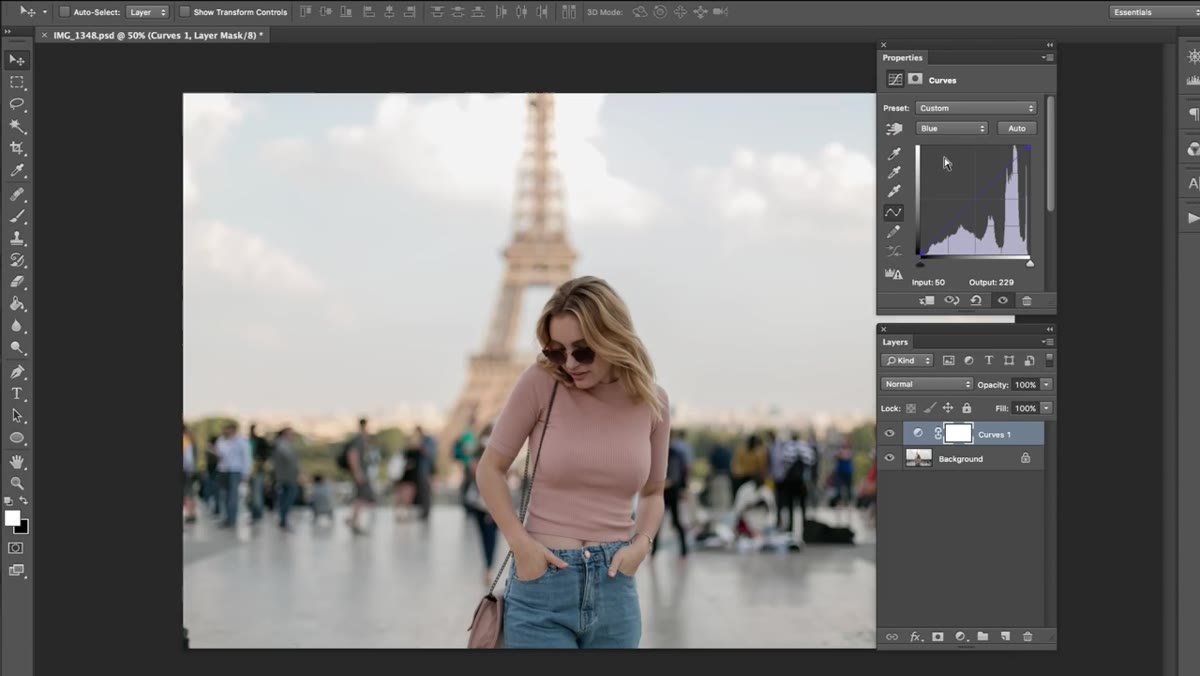Open the Essentials workspace switcher
This screenshot has height=676, width=1200.
(1154, 12)
